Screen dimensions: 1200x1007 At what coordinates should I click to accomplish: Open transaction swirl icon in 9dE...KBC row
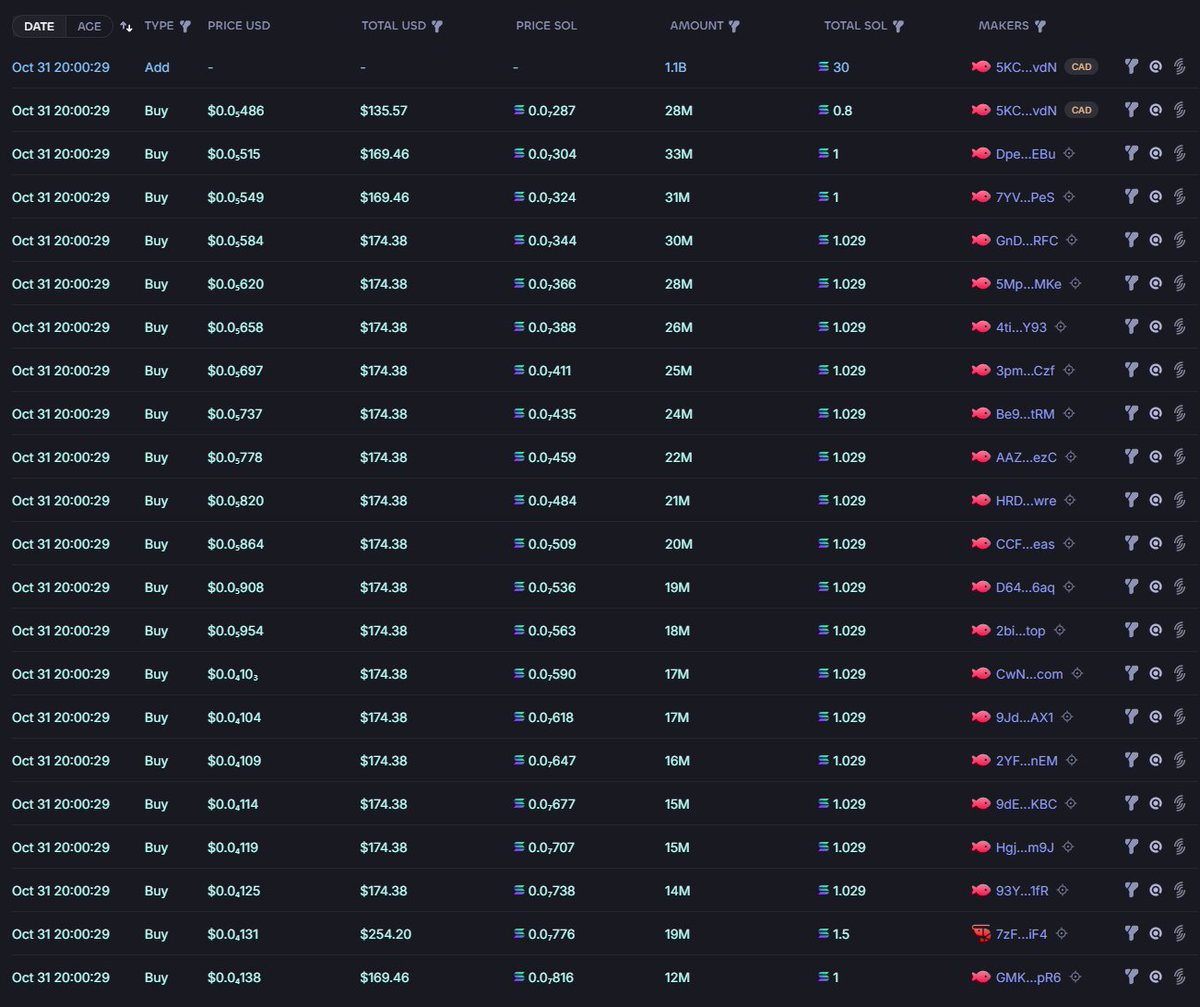[1179, 804]
